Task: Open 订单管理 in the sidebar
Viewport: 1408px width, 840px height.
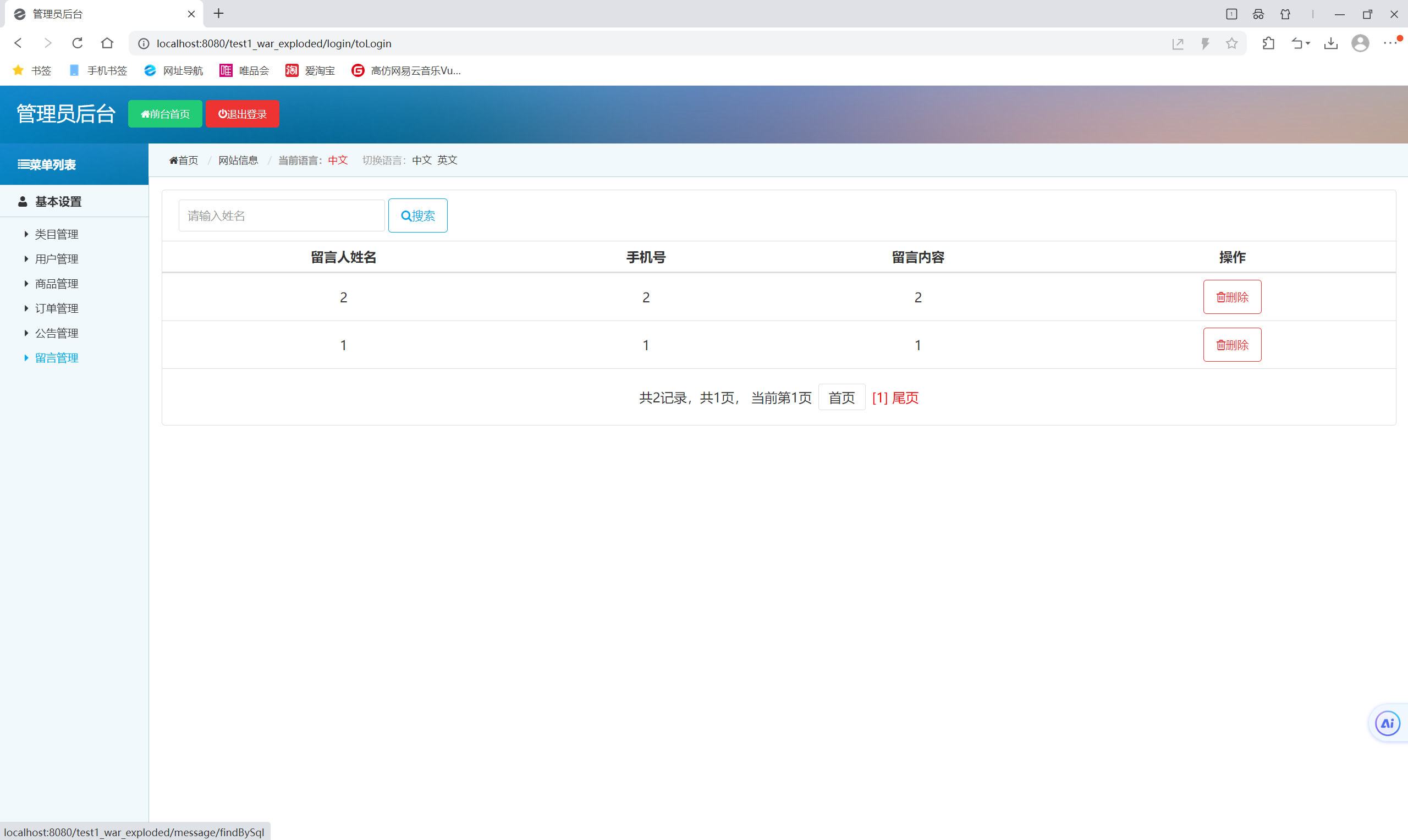Action: click(57, 308)
